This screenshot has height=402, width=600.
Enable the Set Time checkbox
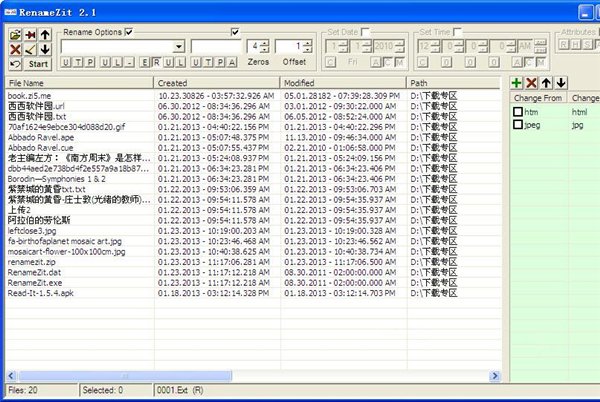pos(457,32)
